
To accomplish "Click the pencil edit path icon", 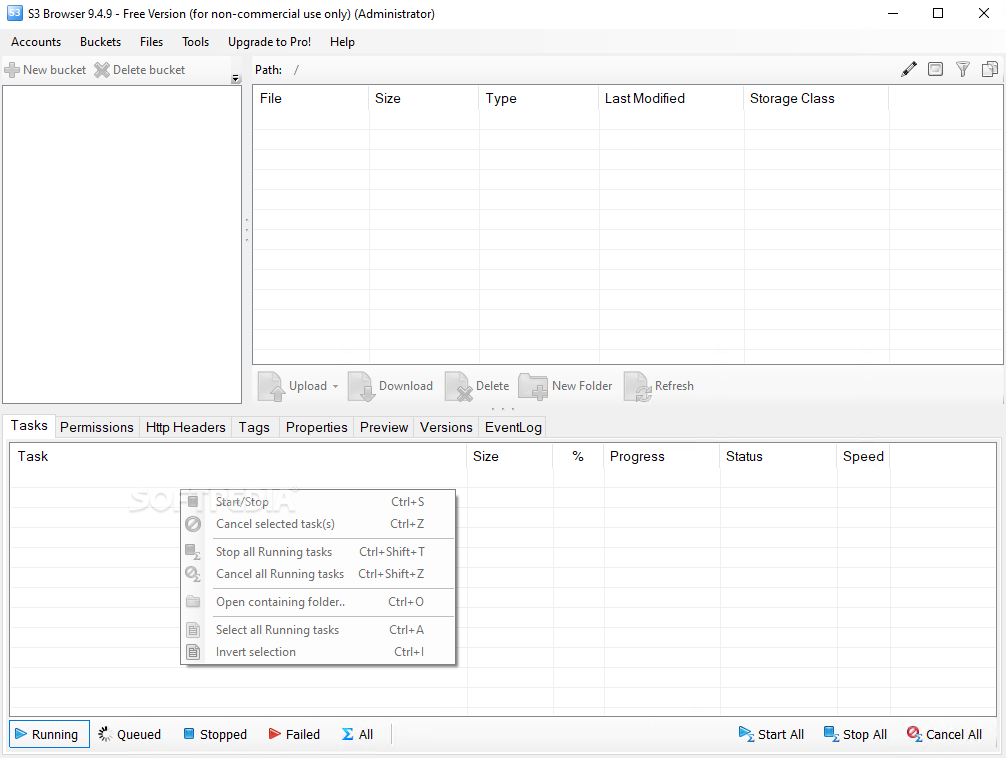I will [x=908, y=69].
